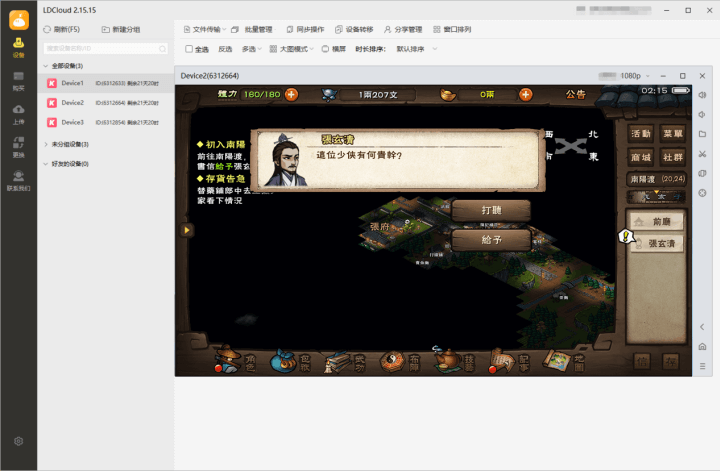Viewport: 720px width, 471px height.
Task: Select 張玄清 NPC in location list
Action: point(657,244)
